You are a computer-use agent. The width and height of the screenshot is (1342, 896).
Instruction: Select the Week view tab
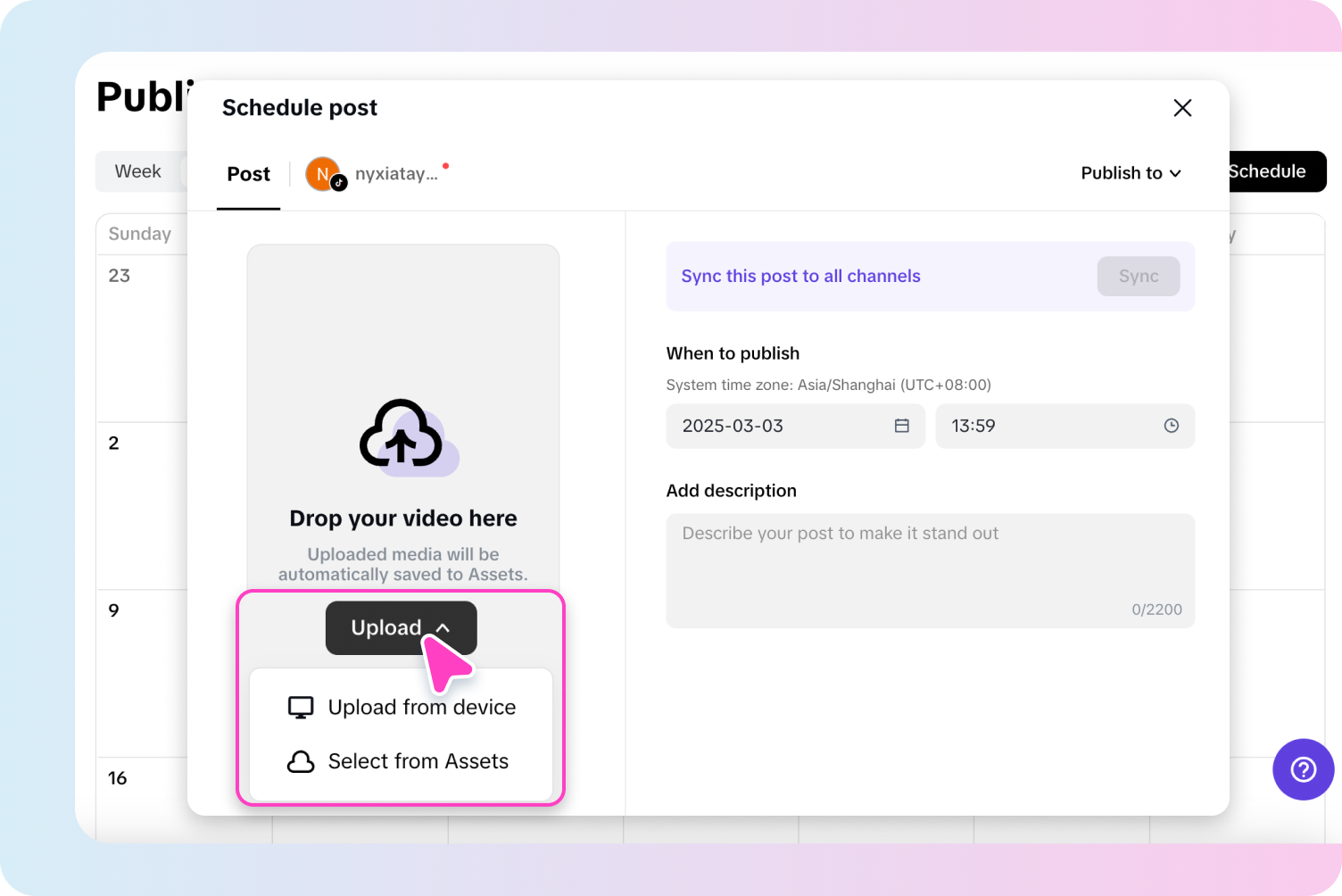point(137,171)
